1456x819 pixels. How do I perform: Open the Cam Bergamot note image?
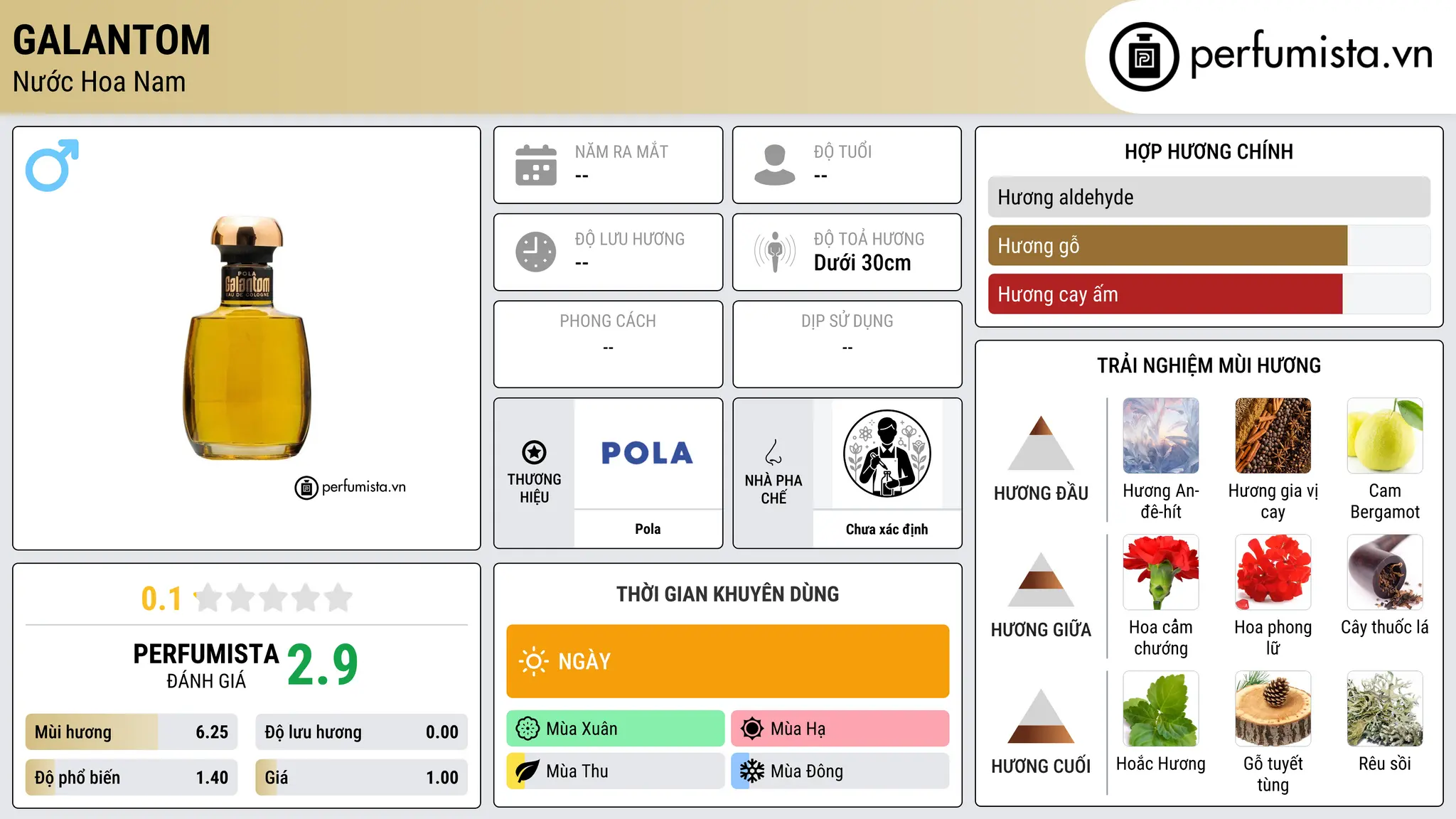[1385, 436]
